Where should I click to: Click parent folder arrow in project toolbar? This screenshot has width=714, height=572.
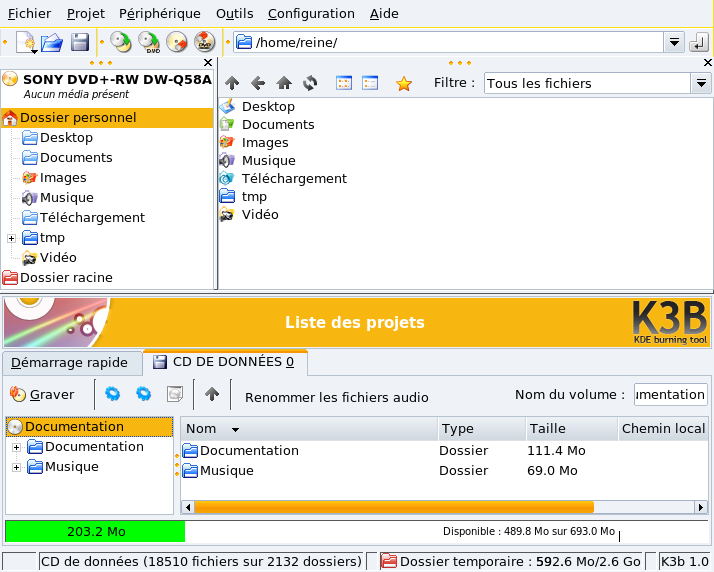tap(212, 394)
